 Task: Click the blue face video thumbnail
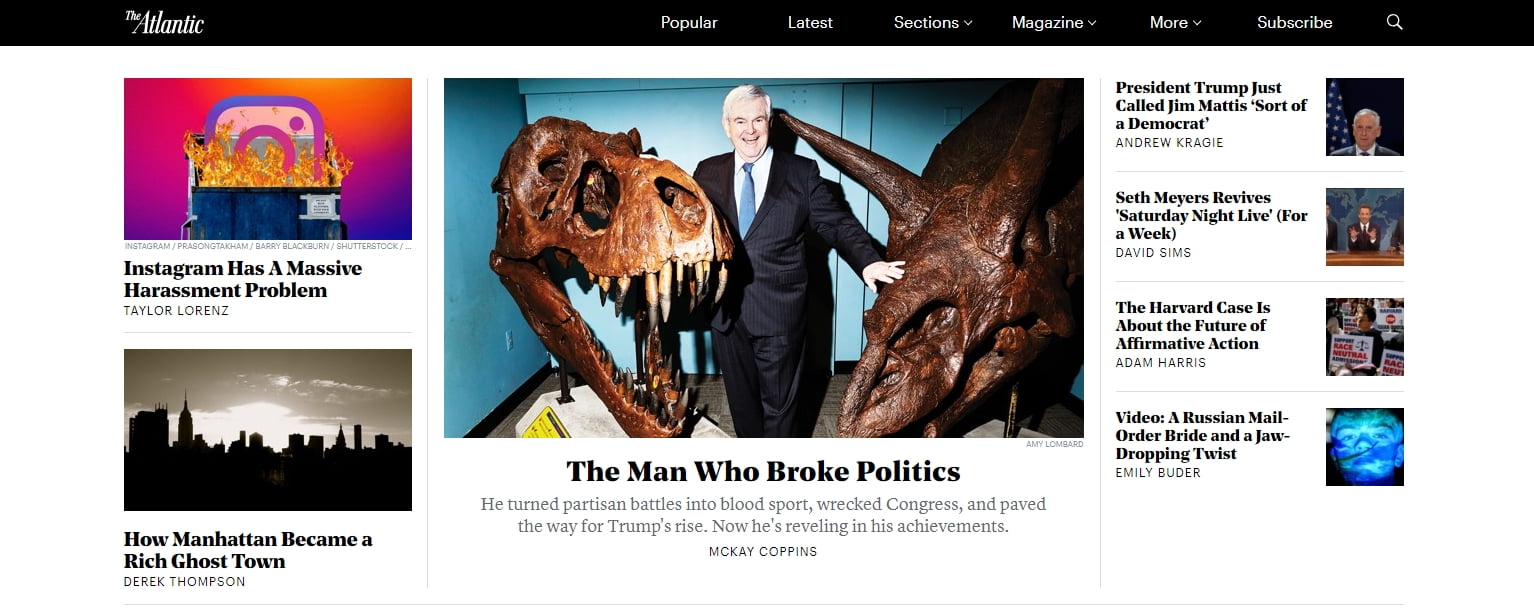[1365, 447]
